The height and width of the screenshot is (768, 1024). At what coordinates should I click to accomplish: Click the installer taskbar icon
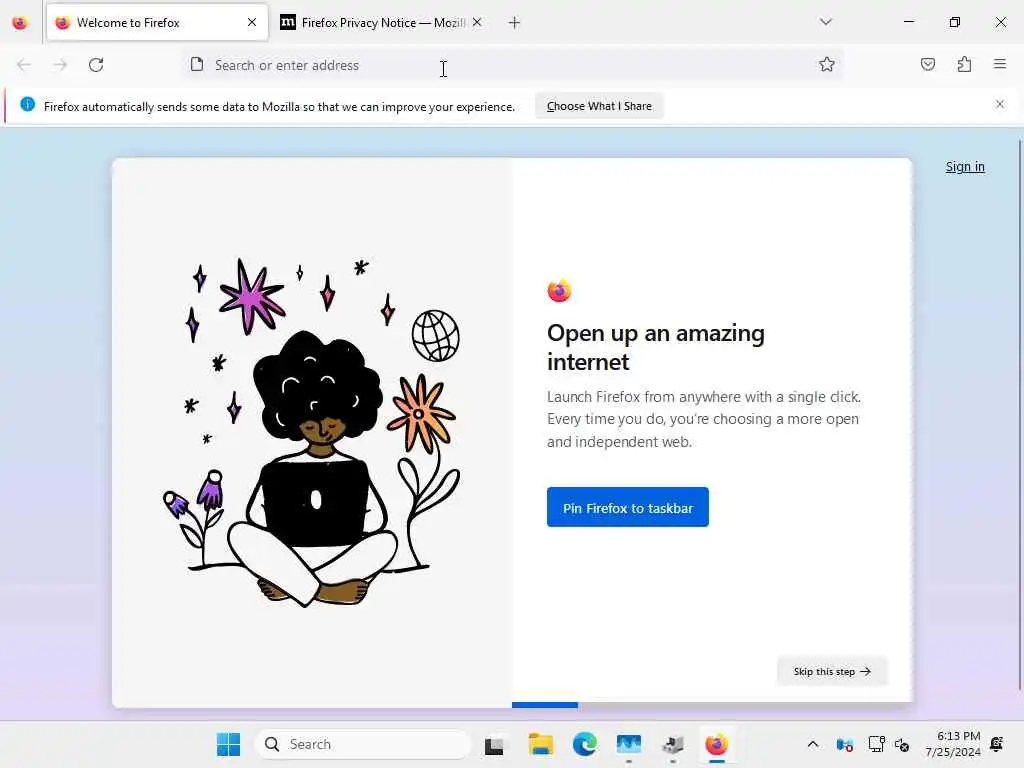673,744
